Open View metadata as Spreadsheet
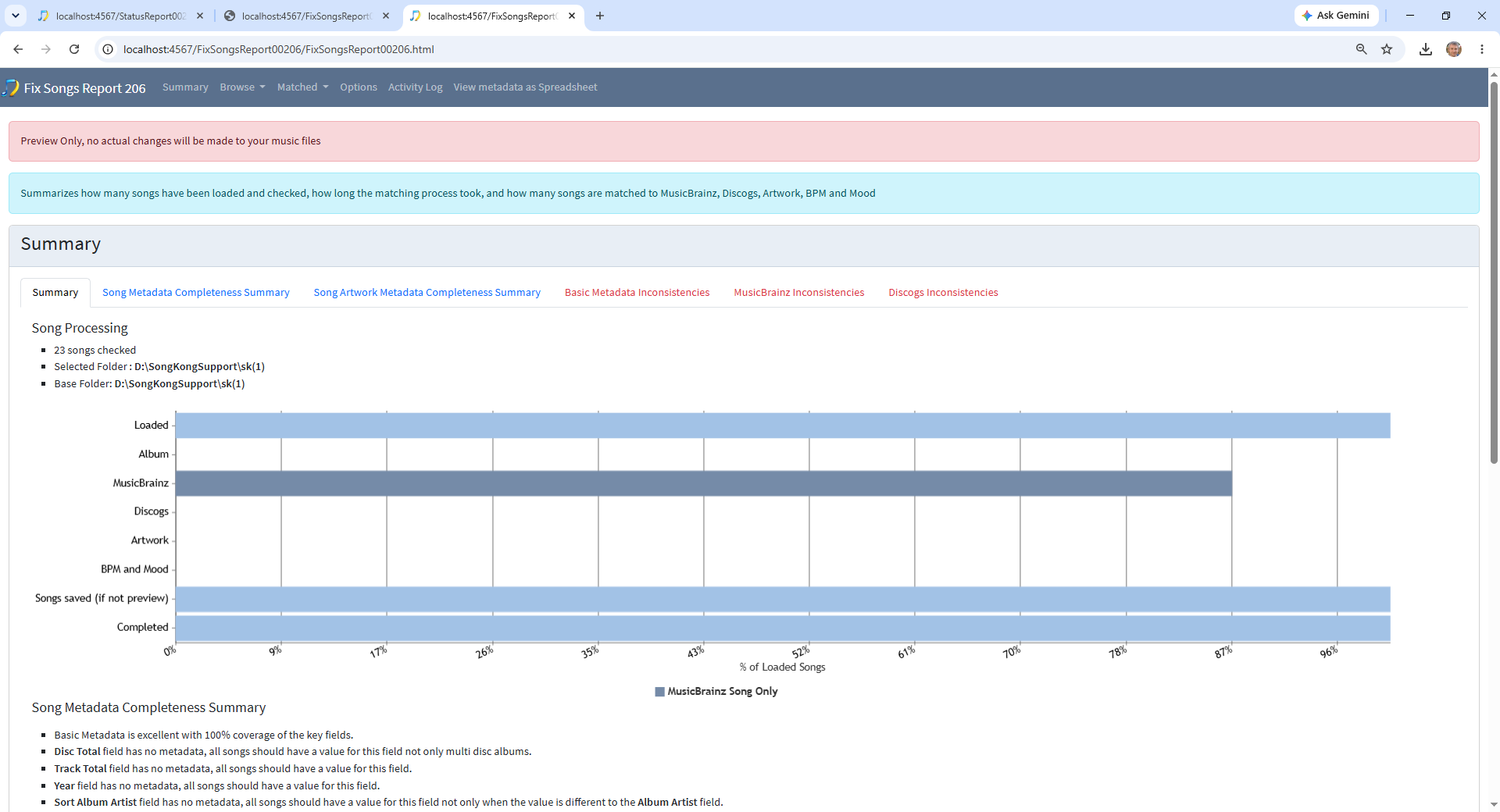This screenshot has height=812, width=1500. coord(525,87)
